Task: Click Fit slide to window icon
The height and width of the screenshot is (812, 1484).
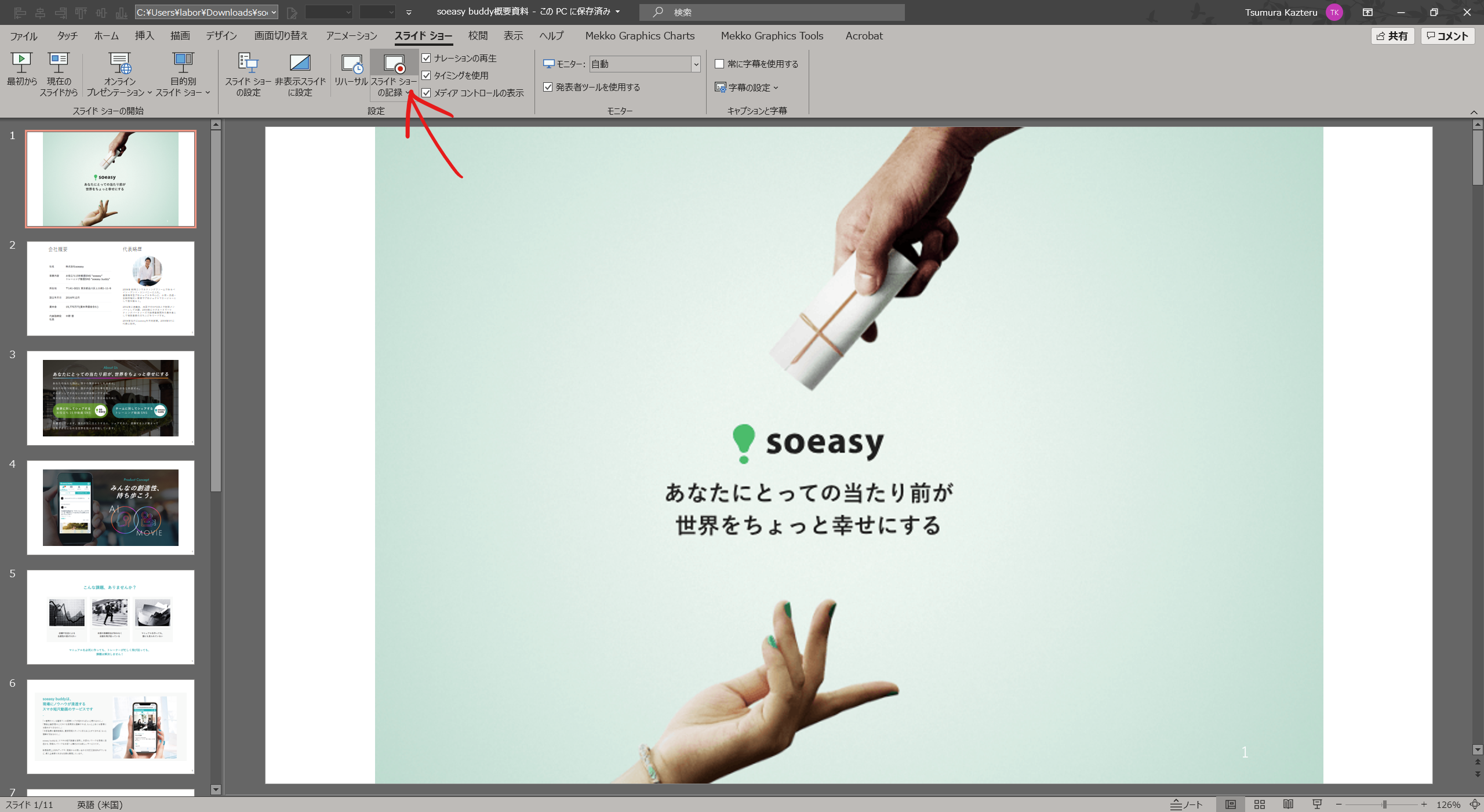Action: point(1475,804)
